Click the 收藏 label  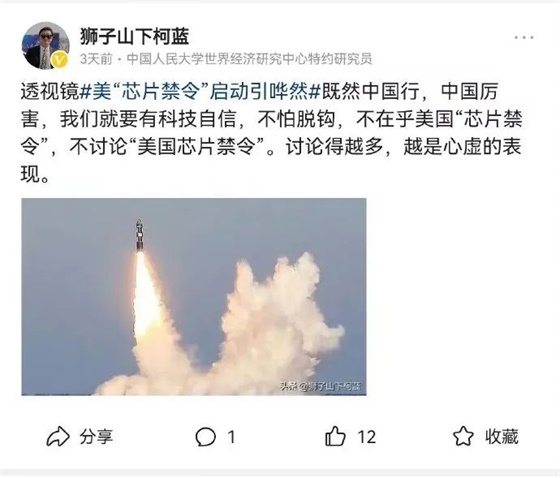[501, 436]
